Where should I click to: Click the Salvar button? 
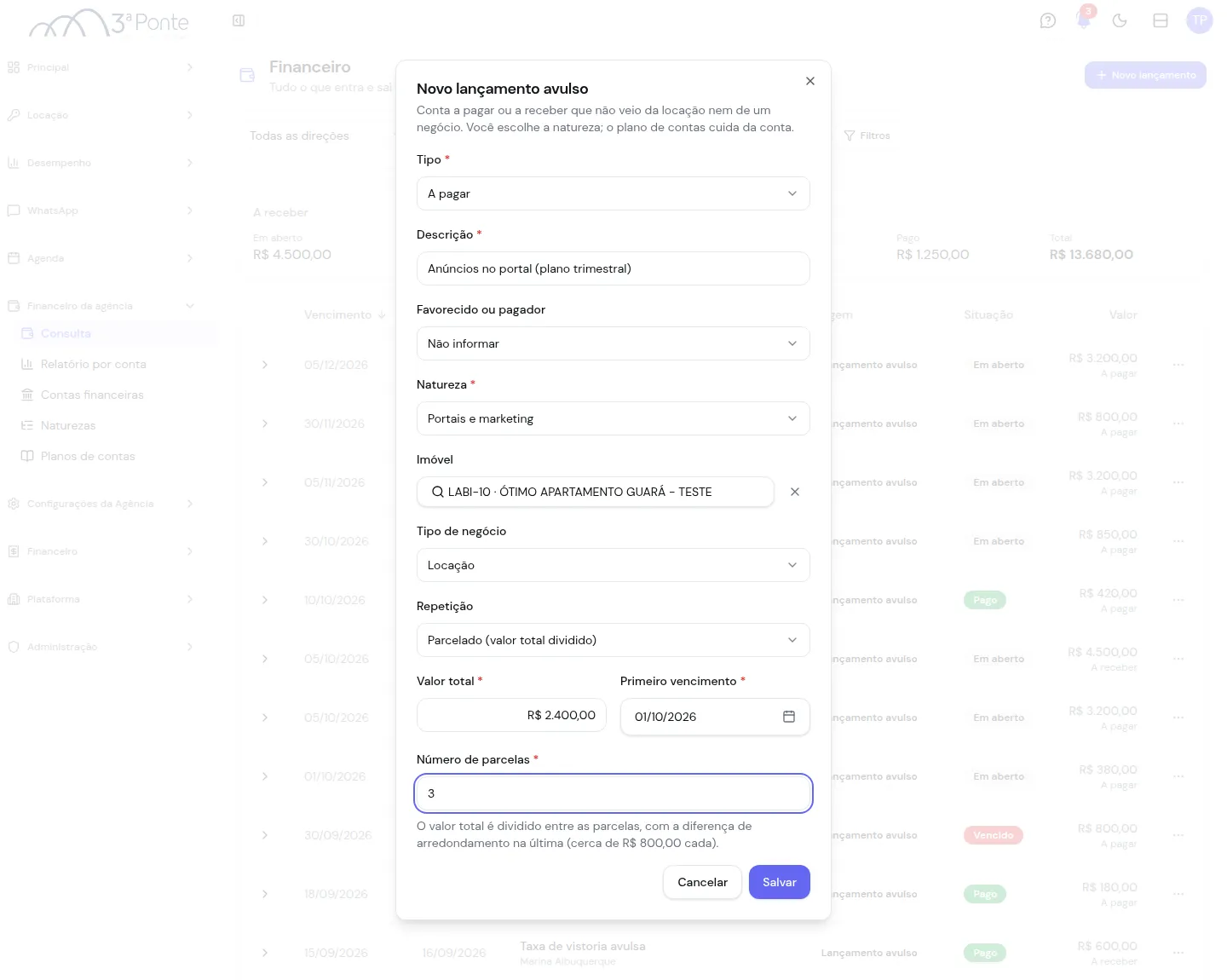pos(779,882)
